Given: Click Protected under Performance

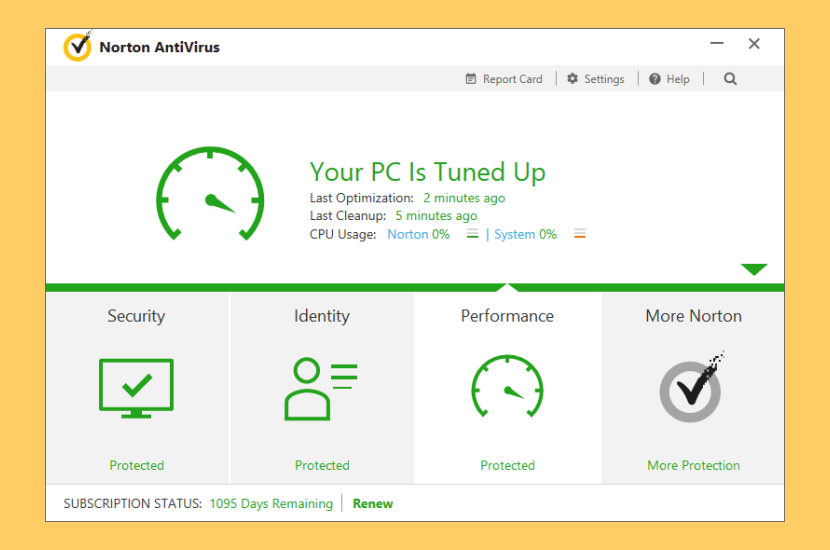Looking at the screenshot, I should coord(507,465).
